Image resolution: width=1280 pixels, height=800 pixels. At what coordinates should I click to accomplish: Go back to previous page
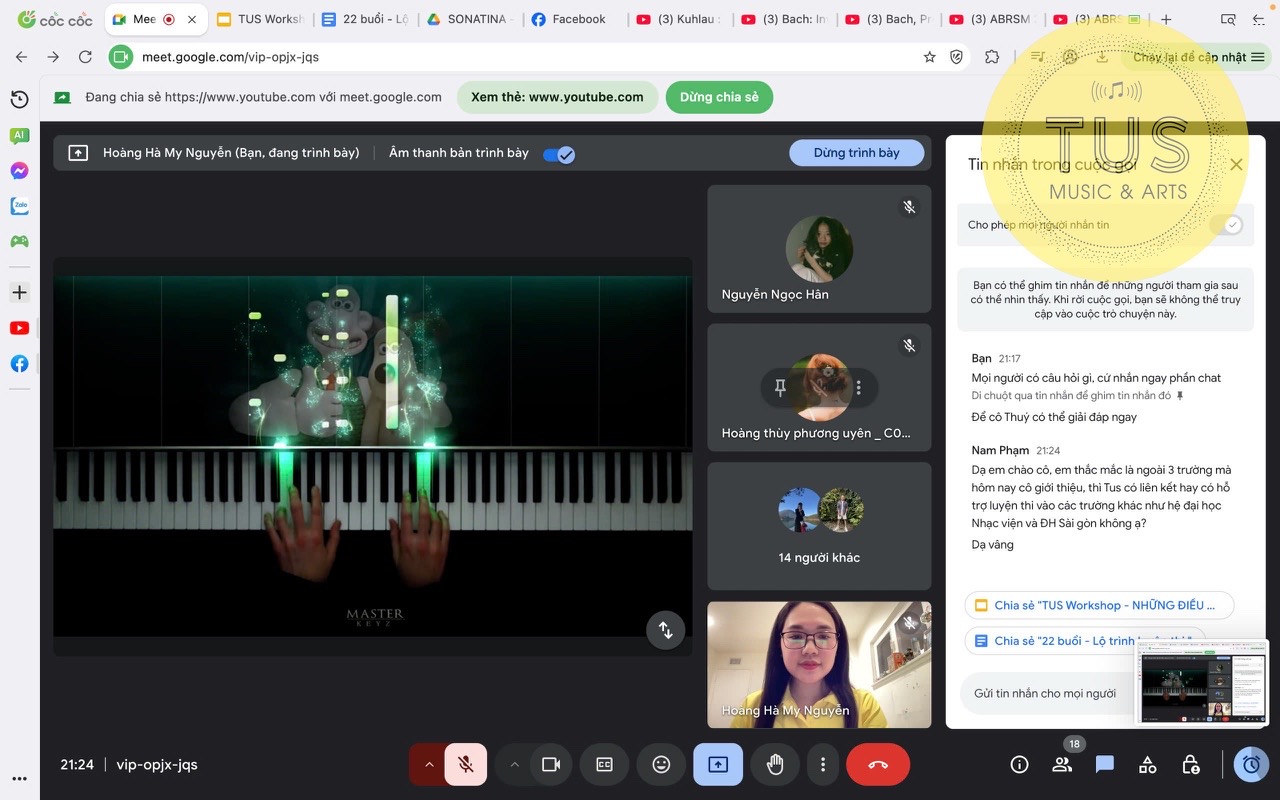click(x=21, y=57)
